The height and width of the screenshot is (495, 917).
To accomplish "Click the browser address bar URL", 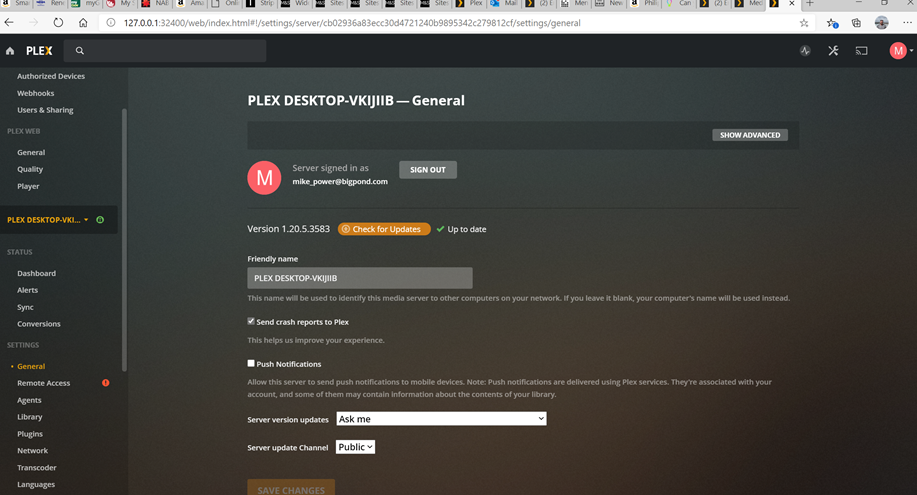I will click(x=352, y=23).
